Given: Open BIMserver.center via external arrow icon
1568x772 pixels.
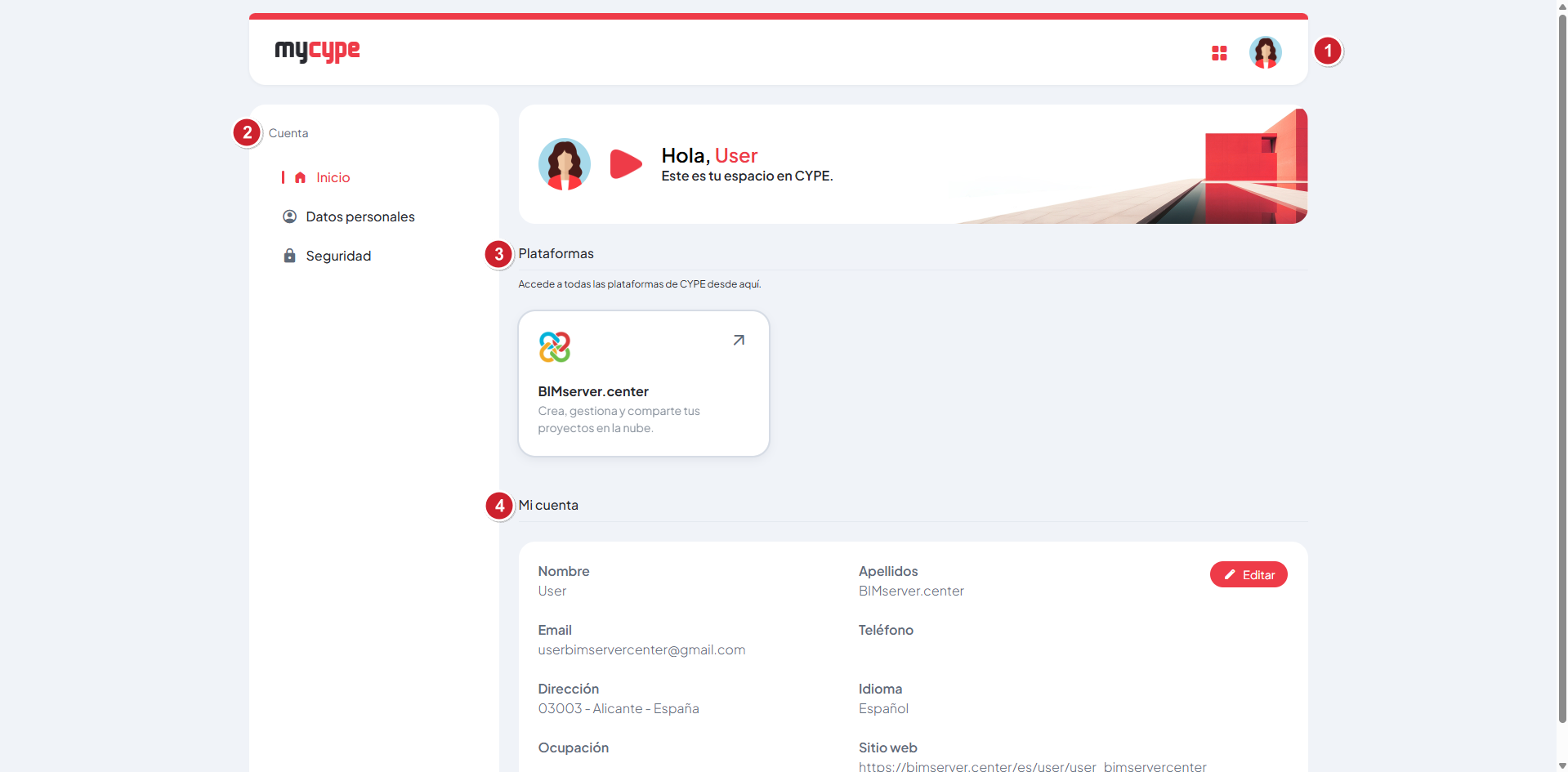Looking at the screenshot, I should point(739,340).
